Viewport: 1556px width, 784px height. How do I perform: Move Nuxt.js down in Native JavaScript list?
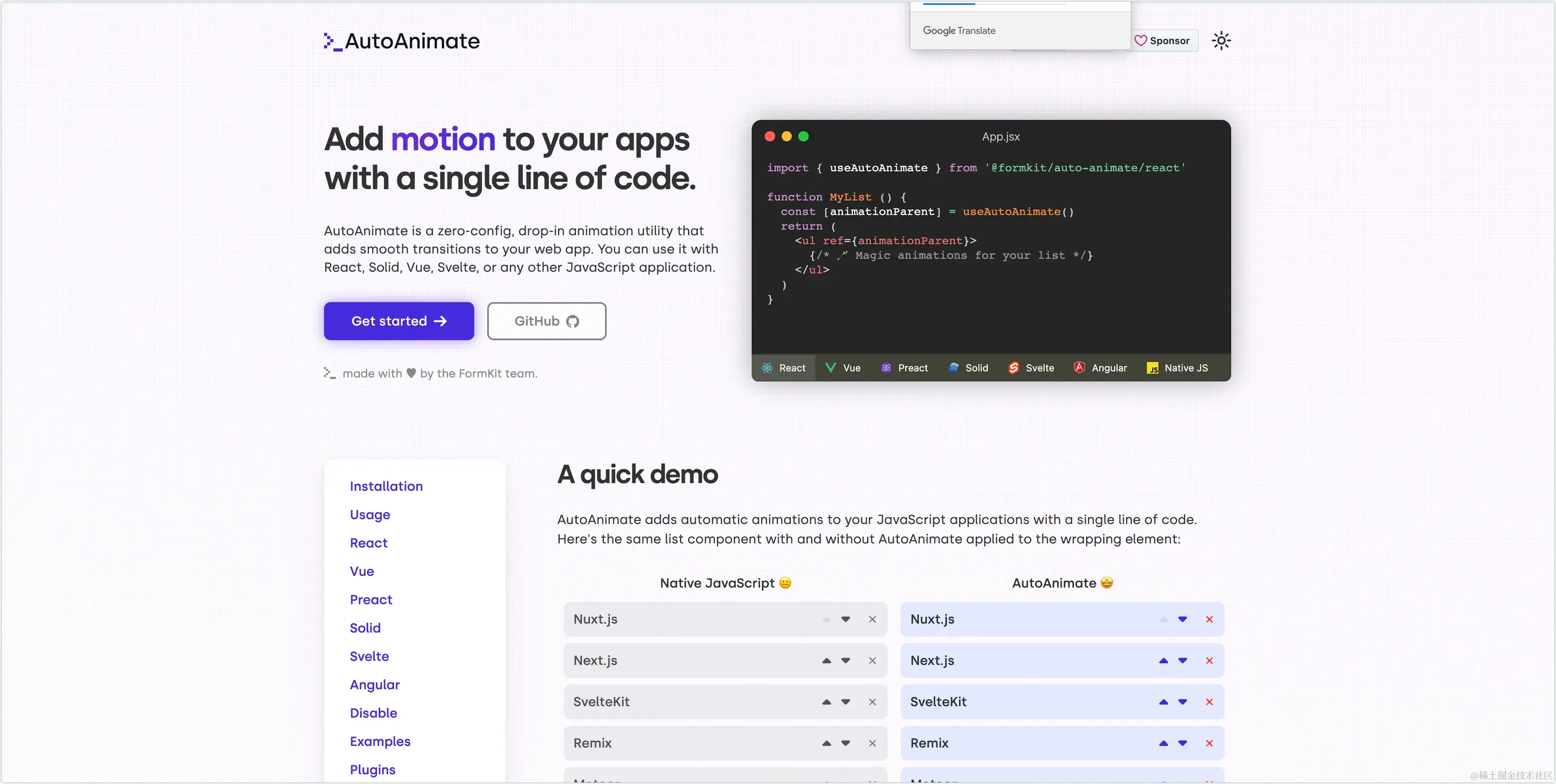(x=845, y=619)
